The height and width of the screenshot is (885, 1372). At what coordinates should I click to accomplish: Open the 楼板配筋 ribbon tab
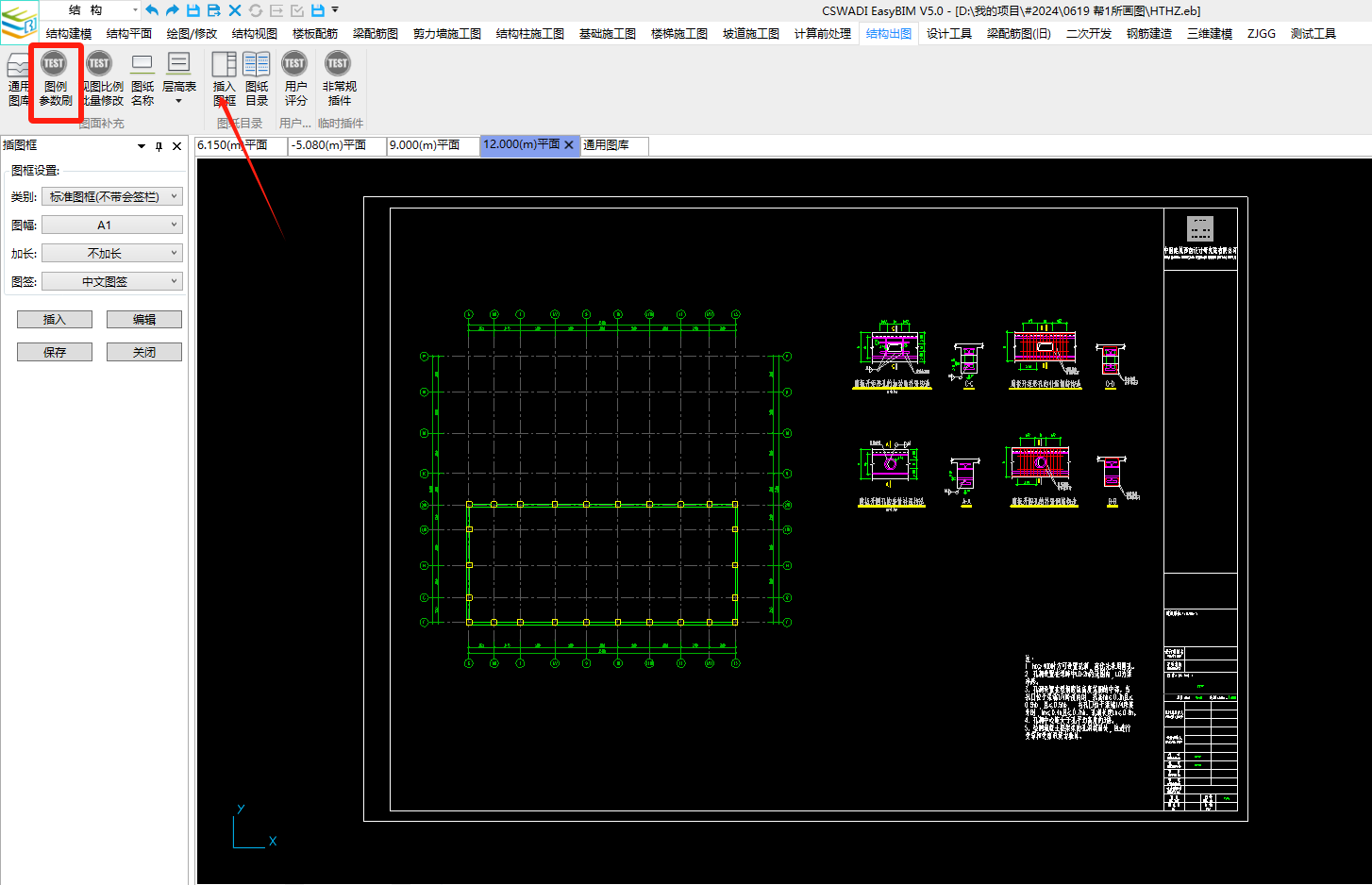click(315, 34)
